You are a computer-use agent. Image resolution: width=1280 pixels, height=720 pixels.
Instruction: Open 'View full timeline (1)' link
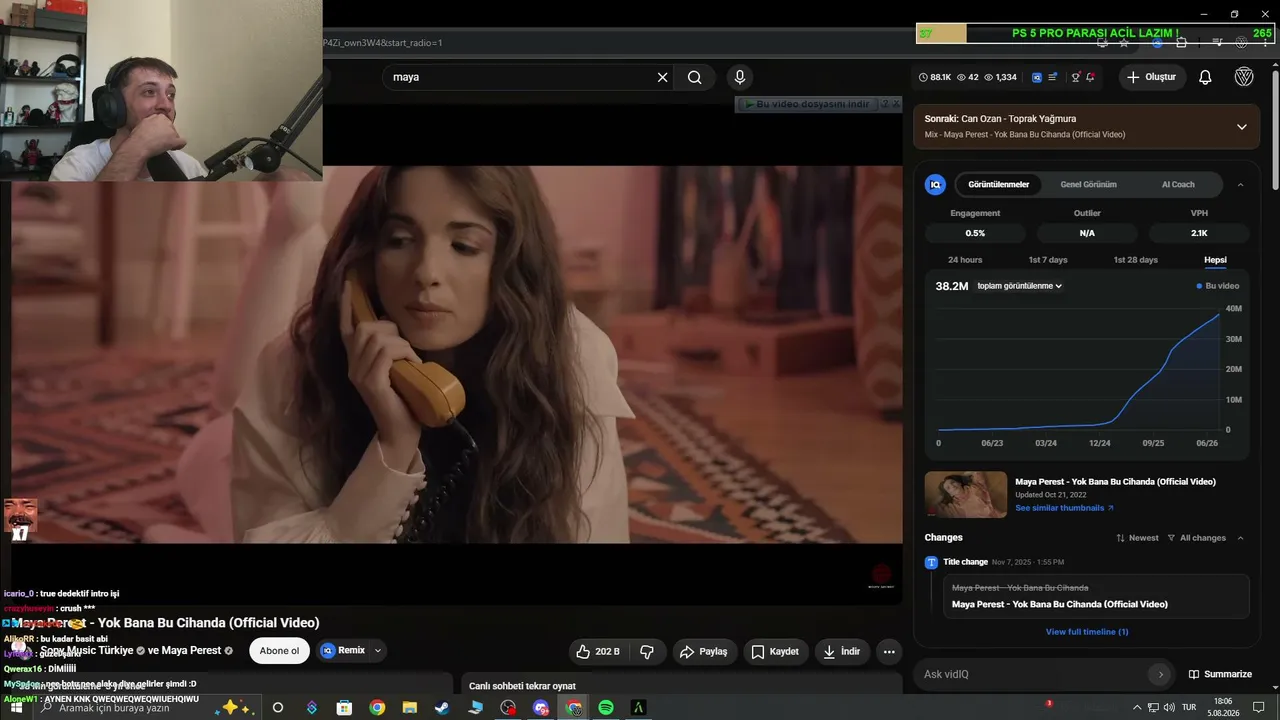pos(1087,632)
